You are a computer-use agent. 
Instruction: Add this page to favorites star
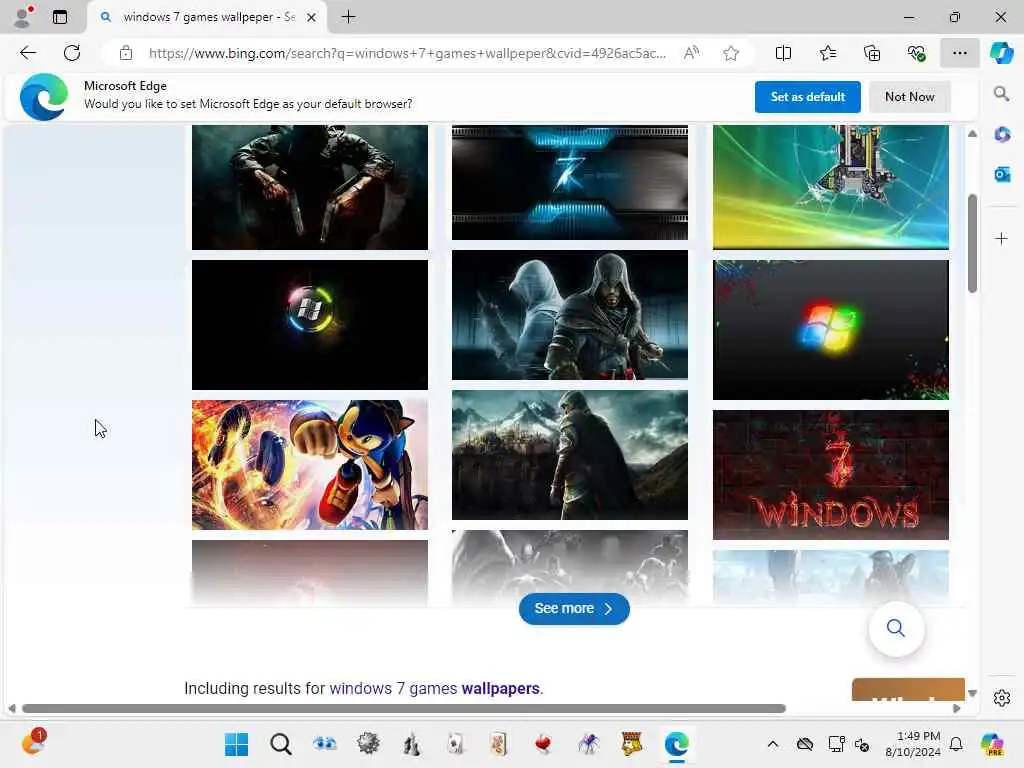(731, 53)
